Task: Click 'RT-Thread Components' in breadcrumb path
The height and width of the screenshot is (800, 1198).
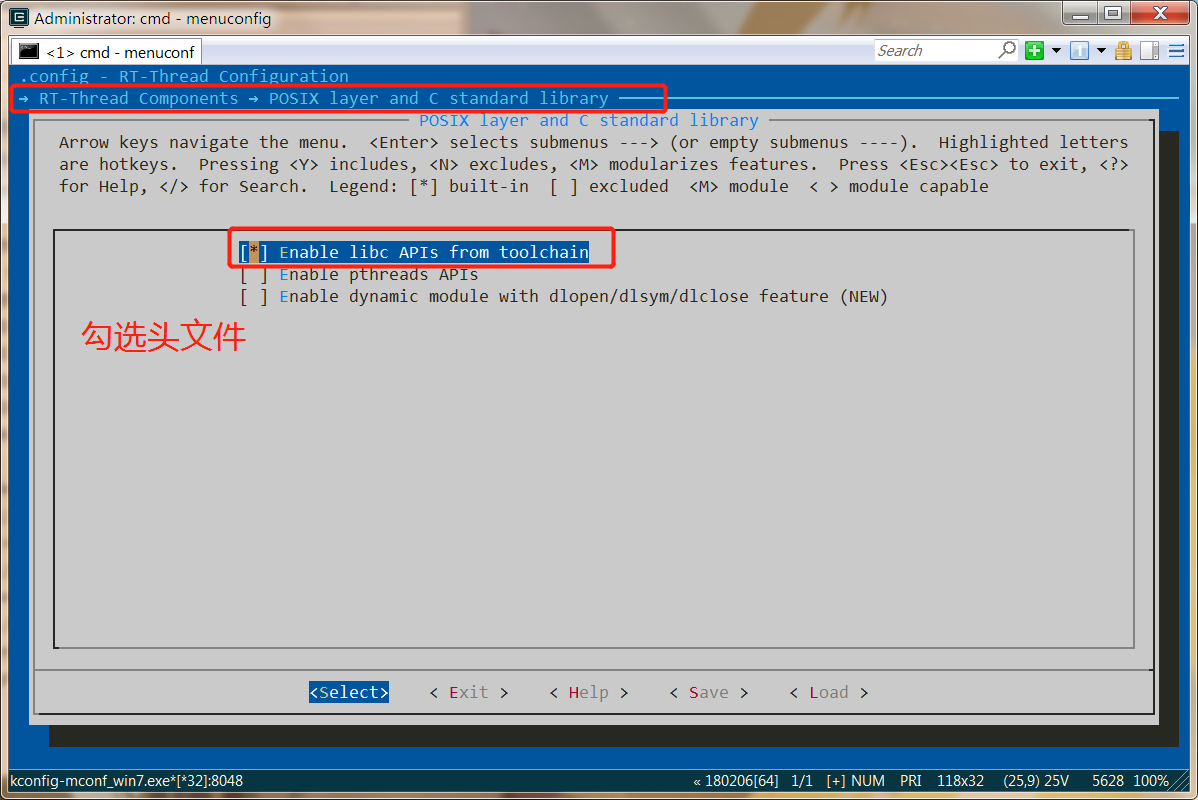Action: point(138,99)
